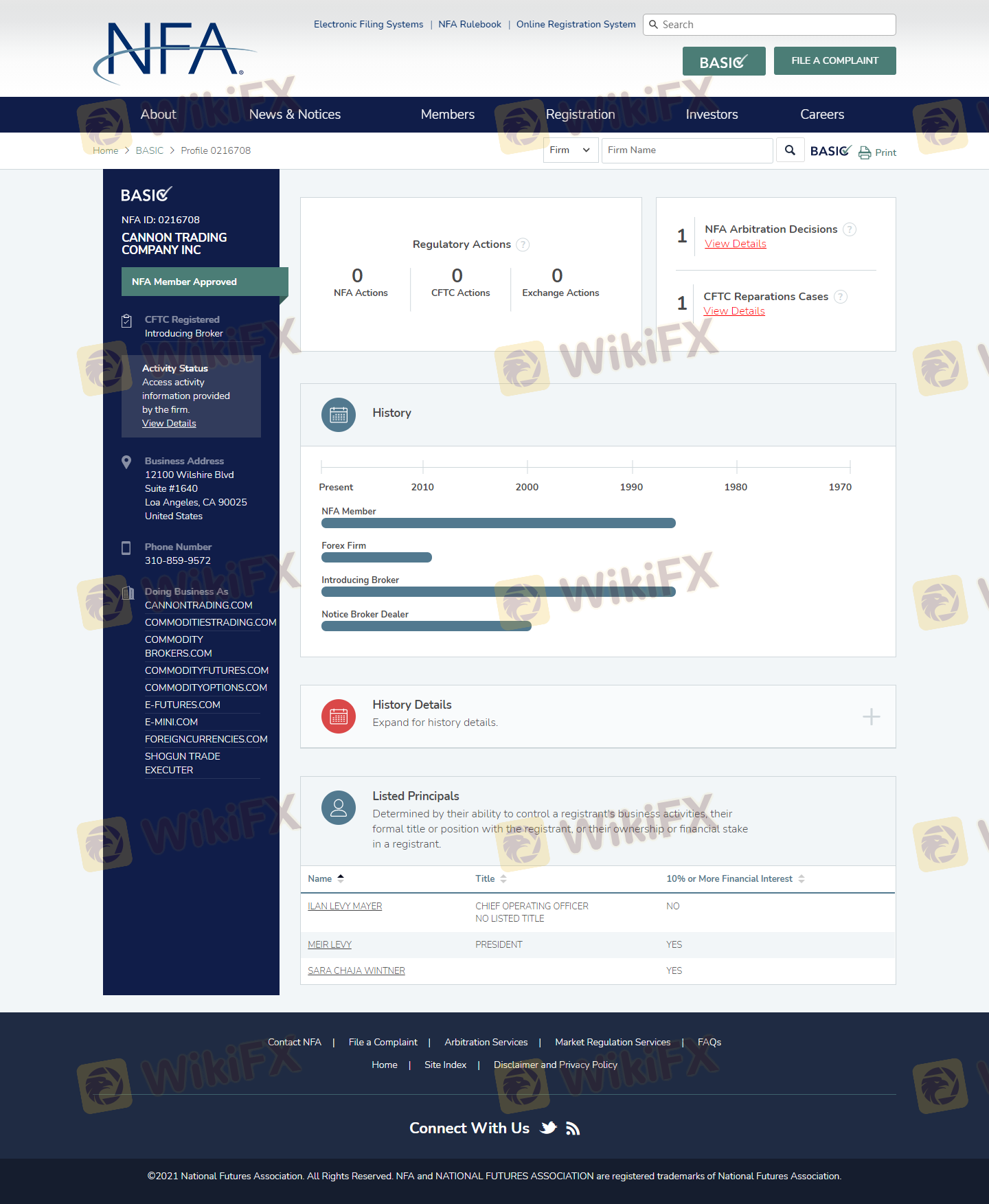Click the File a Complaint button

point(834,60)
